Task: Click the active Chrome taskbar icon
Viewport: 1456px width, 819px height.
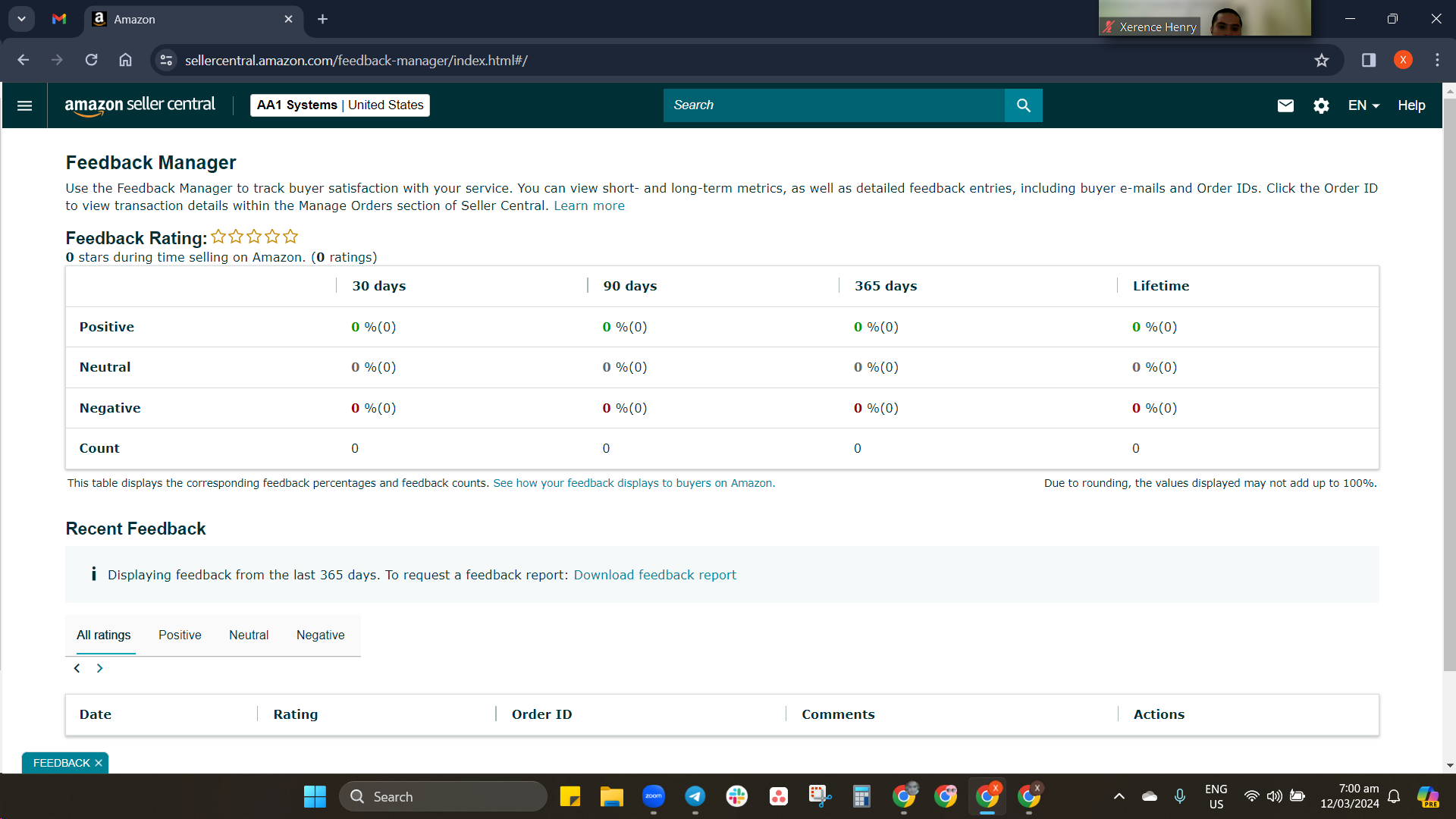Action: (987, 796)
